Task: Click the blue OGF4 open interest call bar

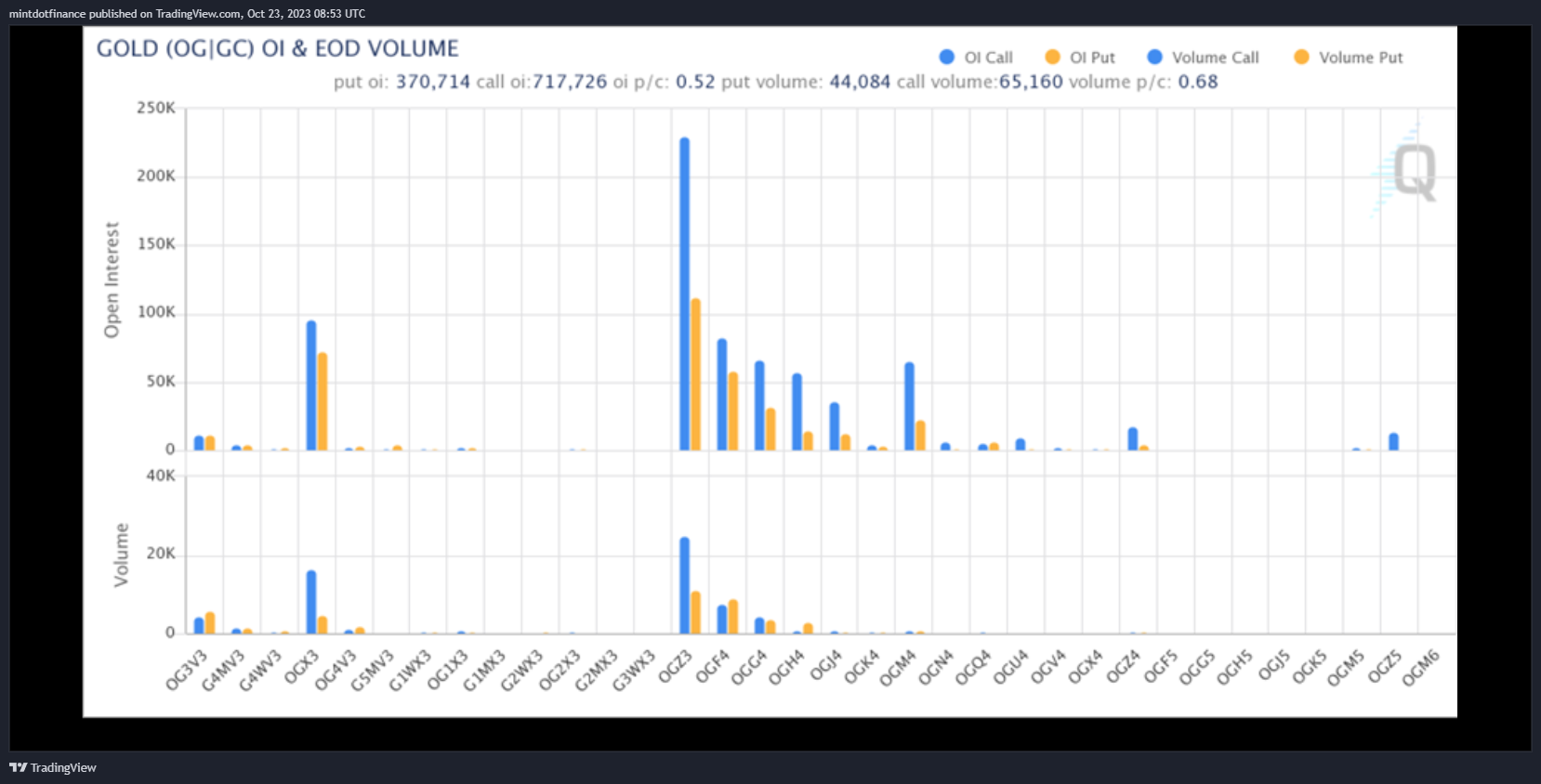Action: click(722, 396)
